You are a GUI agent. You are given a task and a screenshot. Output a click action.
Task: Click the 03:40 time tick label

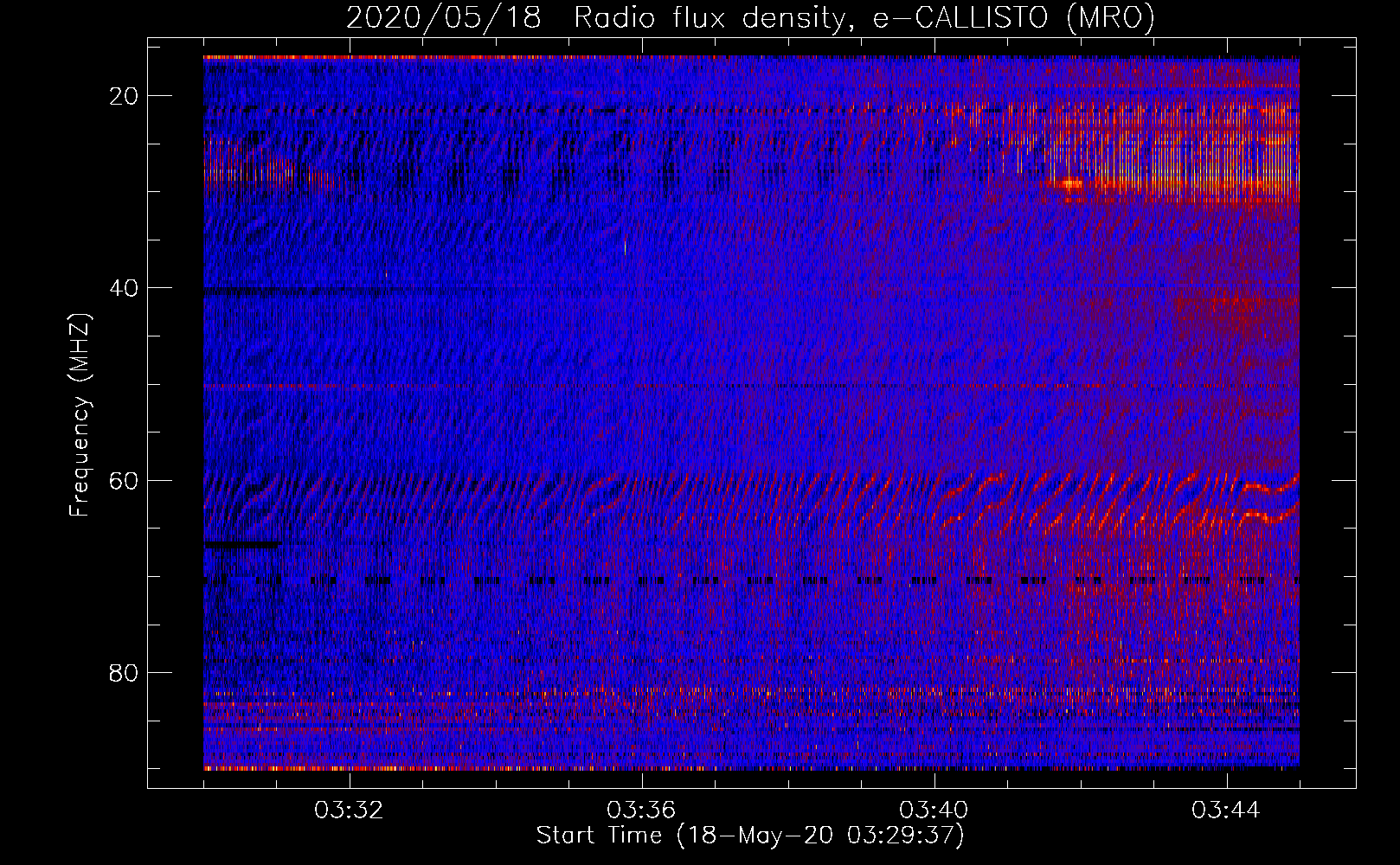[x=934, y=811]
